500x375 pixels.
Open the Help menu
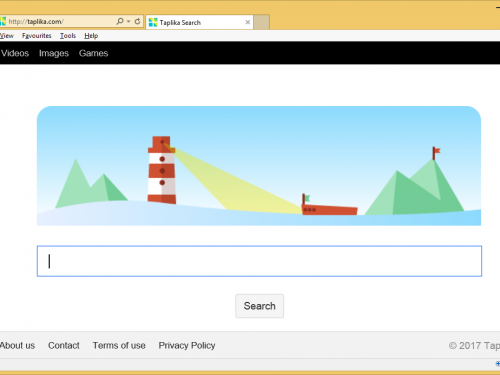click(91, 36)
